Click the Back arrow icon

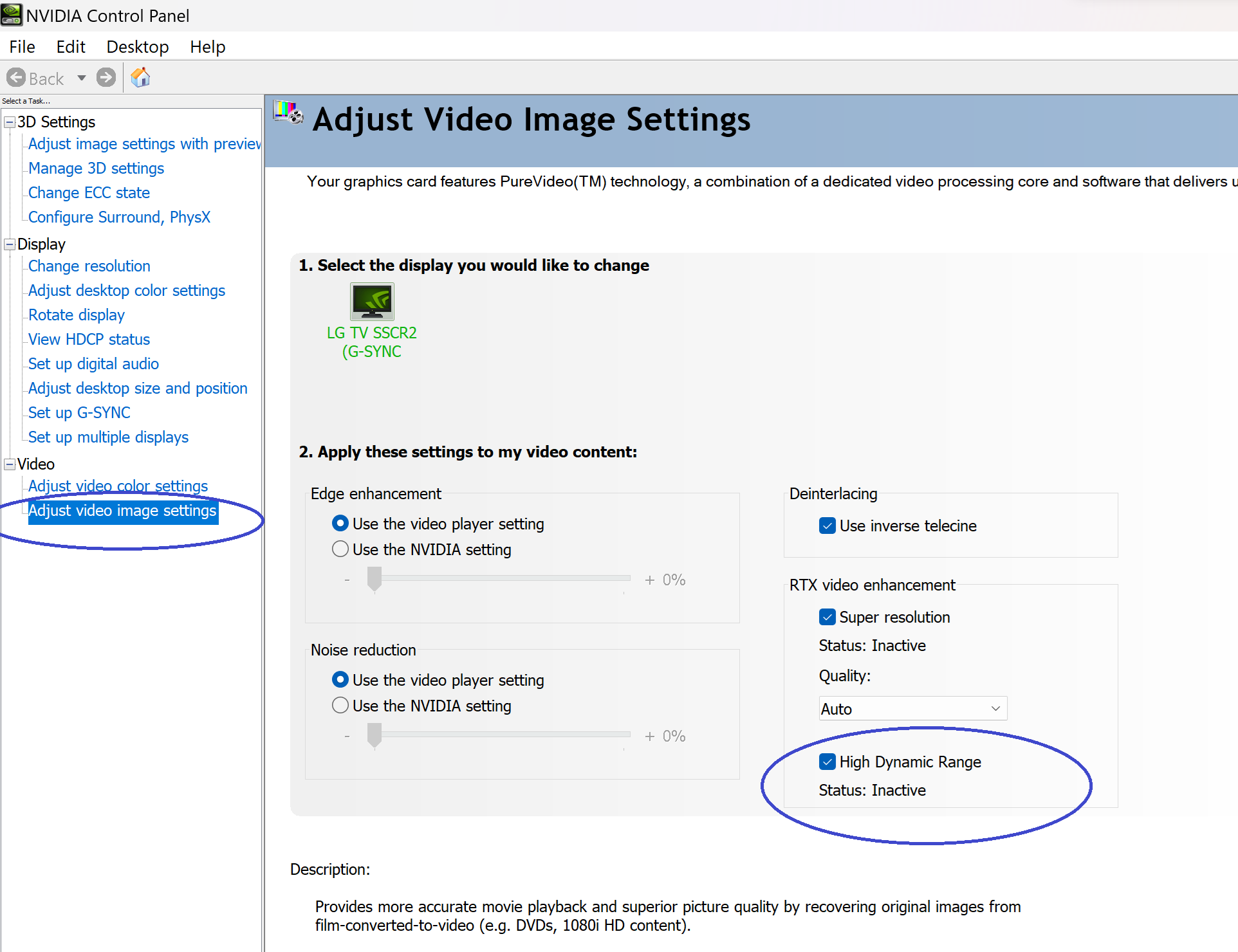(16, 78)
